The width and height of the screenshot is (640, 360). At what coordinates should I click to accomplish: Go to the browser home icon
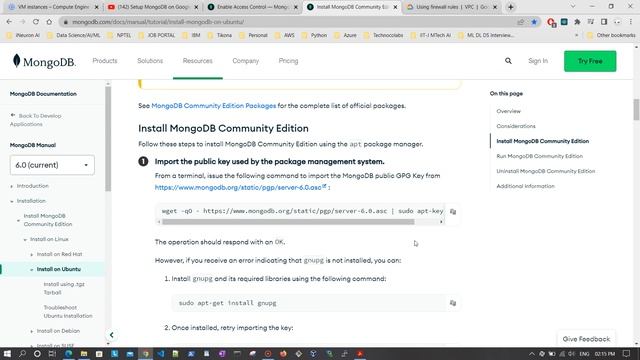click(49, 22)
